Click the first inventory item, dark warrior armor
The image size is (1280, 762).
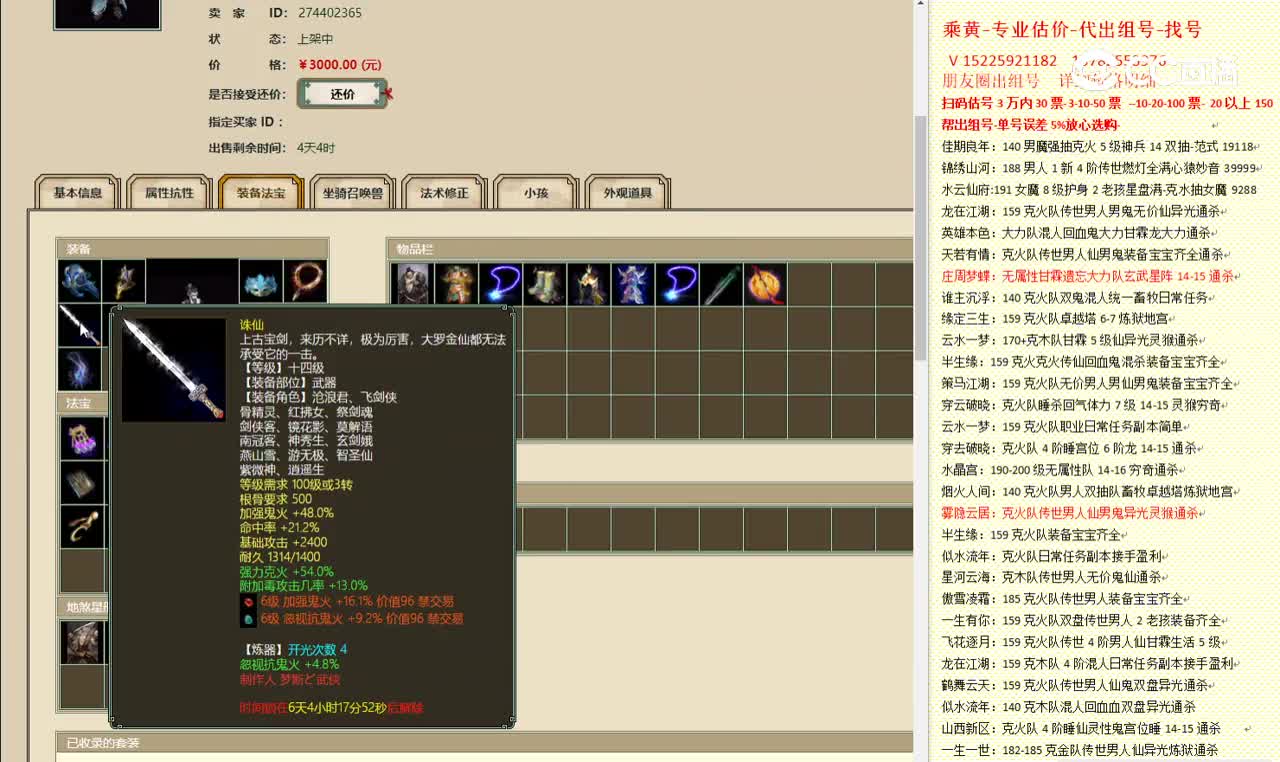[412, 284]
